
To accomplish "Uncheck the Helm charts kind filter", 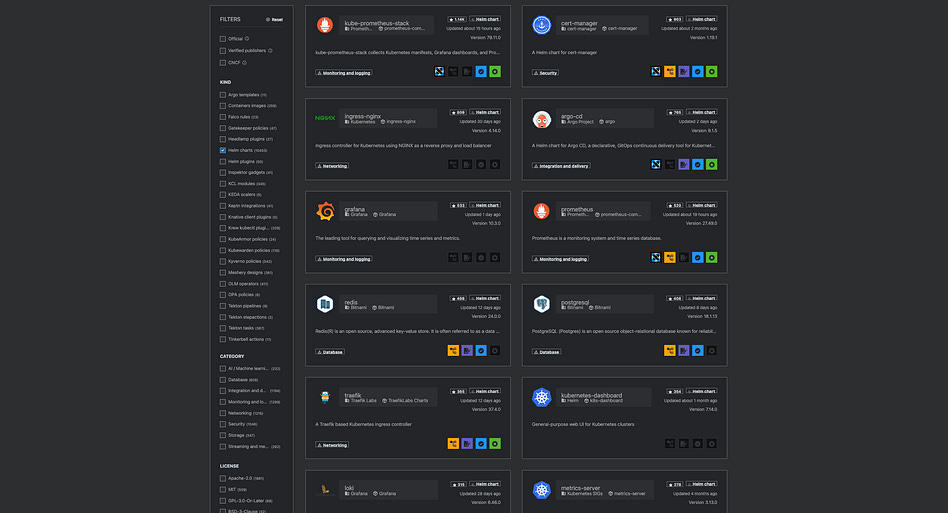I will [x=222, y=150].
